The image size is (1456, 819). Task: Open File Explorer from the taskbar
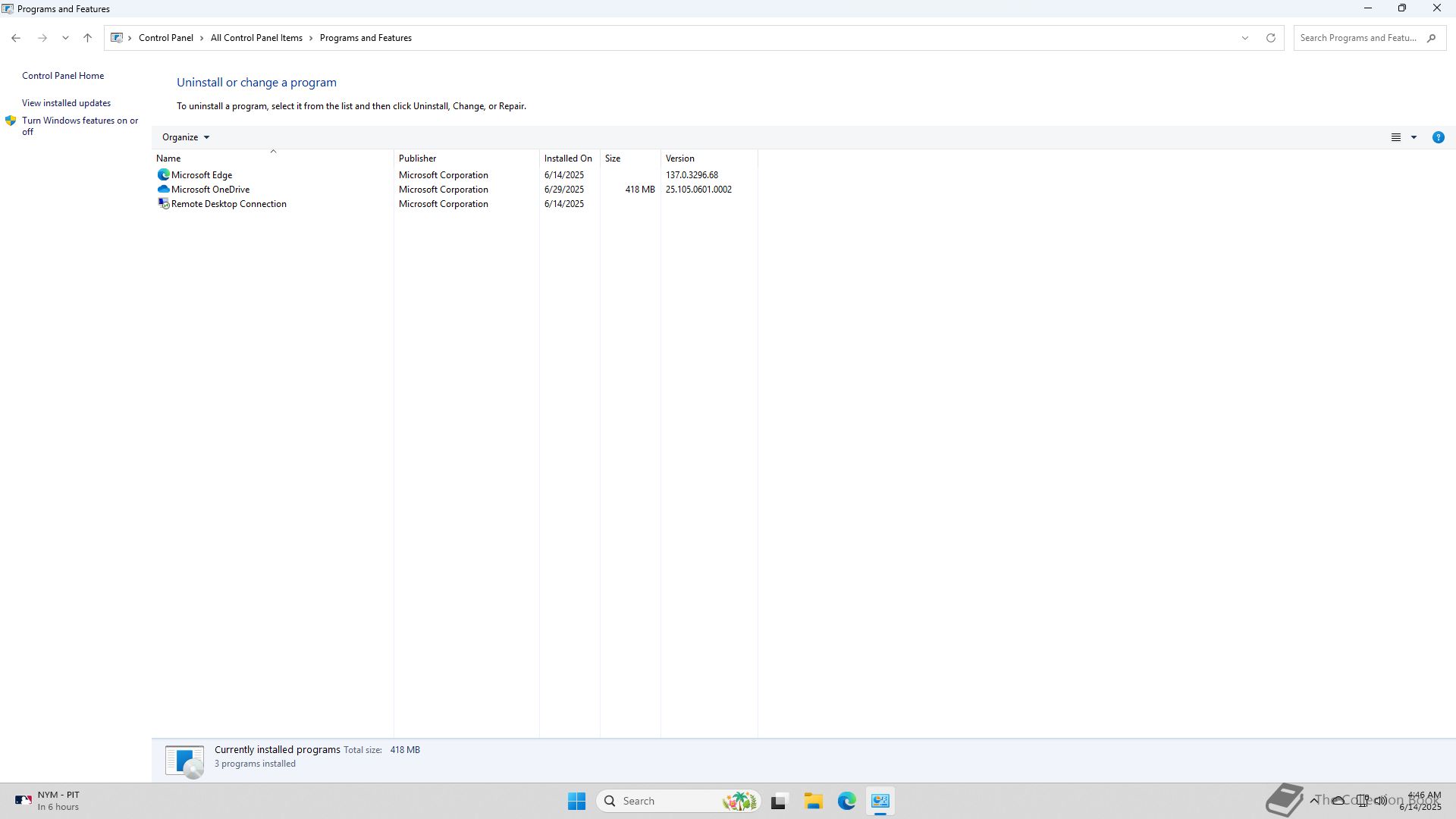click(x=813, y=801)
